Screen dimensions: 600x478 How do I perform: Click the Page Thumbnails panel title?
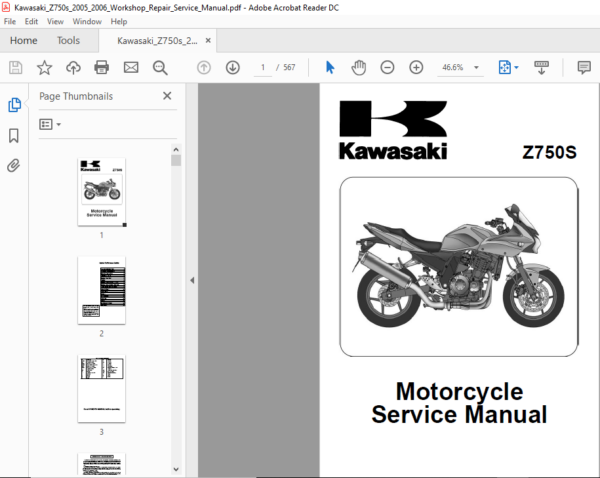coord(76,96)
